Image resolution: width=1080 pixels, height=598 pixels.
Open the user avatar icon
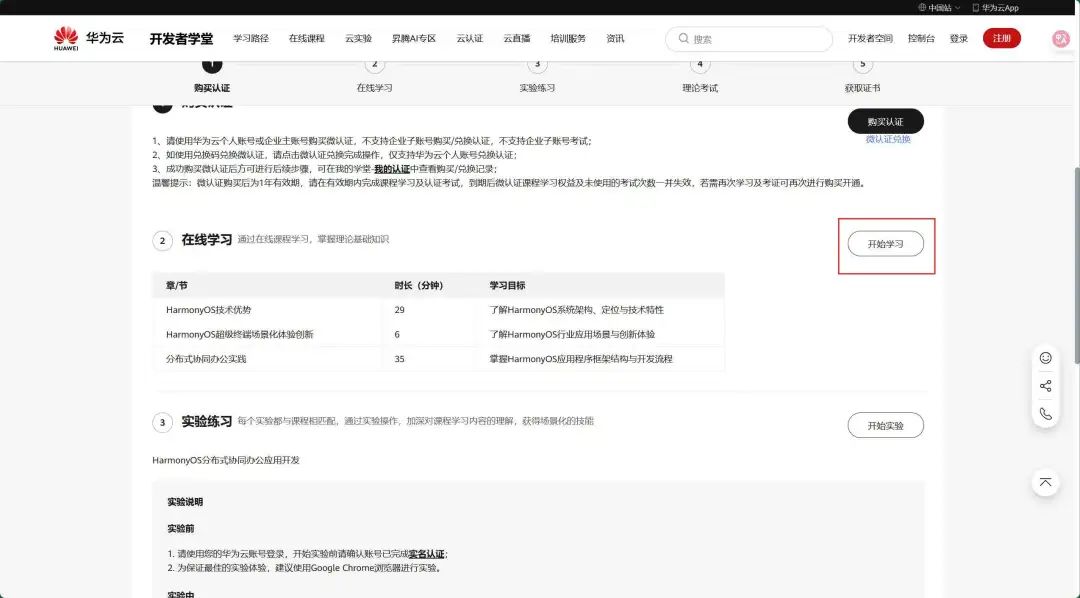pos(1061,39)
